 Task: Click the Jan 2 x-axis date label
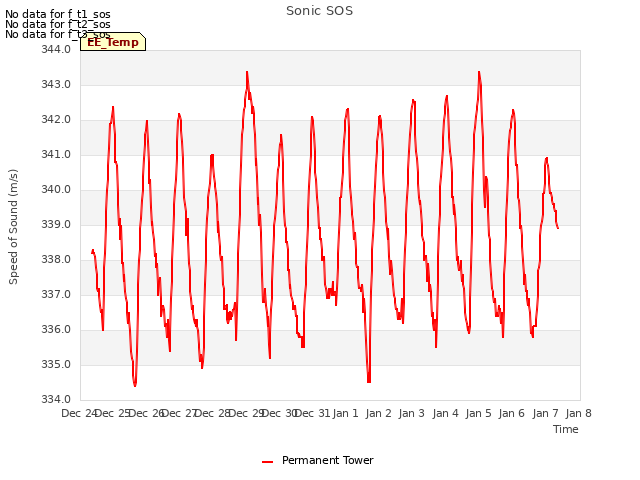point(378,413)
